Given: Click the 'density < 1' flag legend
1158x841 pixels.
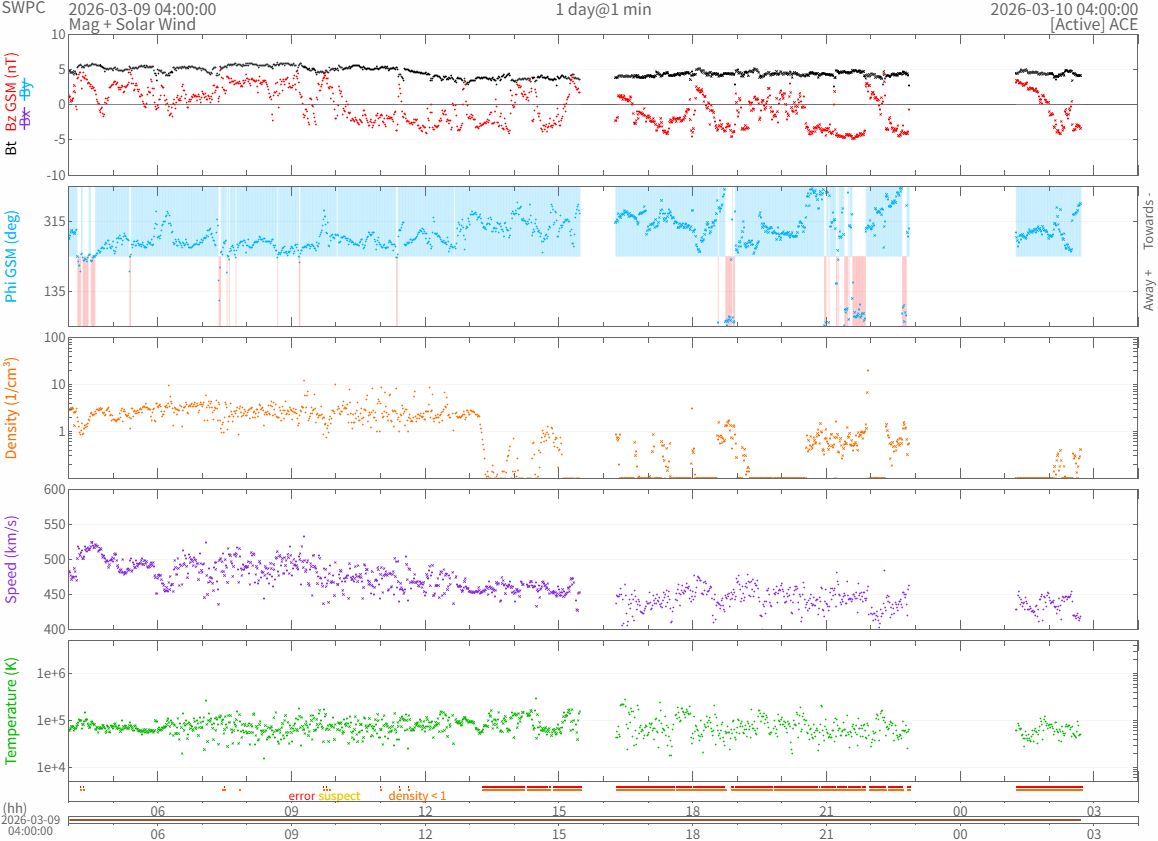Looking at the screenshot, I should click(x=417, y=796).
